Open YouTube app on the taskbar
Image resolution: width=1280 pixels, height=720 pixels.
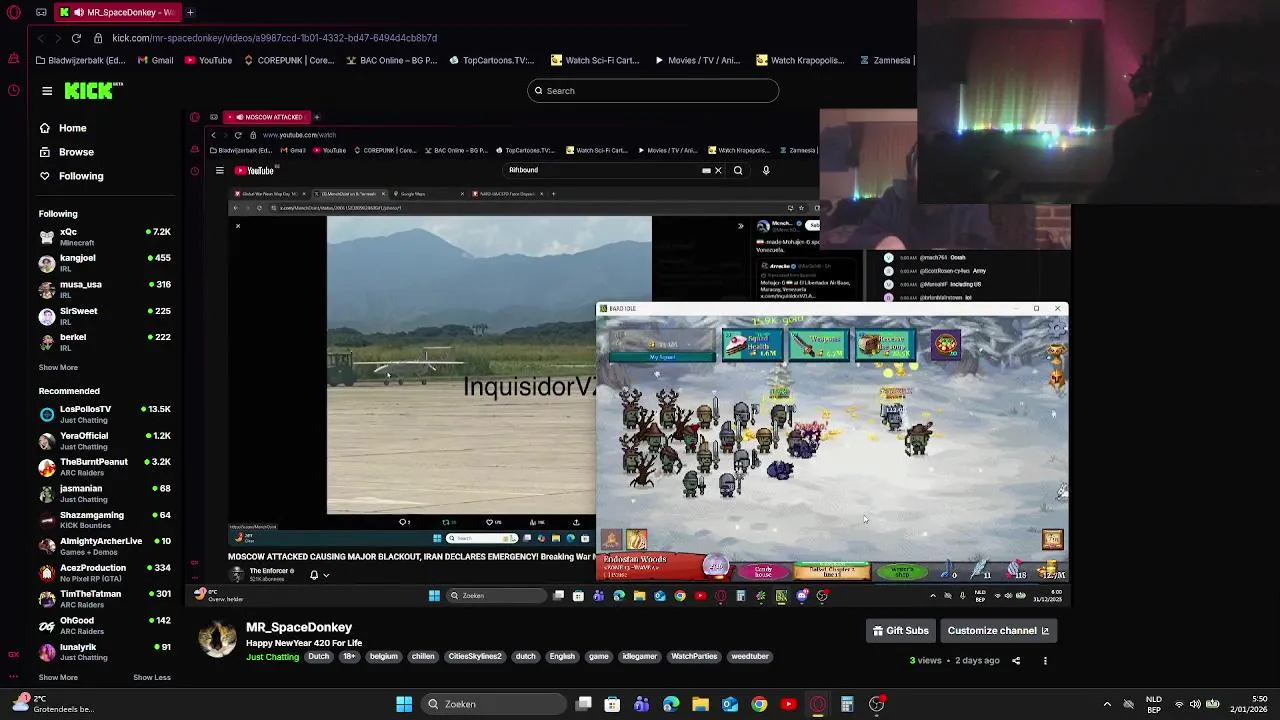(x=788, y=704)
